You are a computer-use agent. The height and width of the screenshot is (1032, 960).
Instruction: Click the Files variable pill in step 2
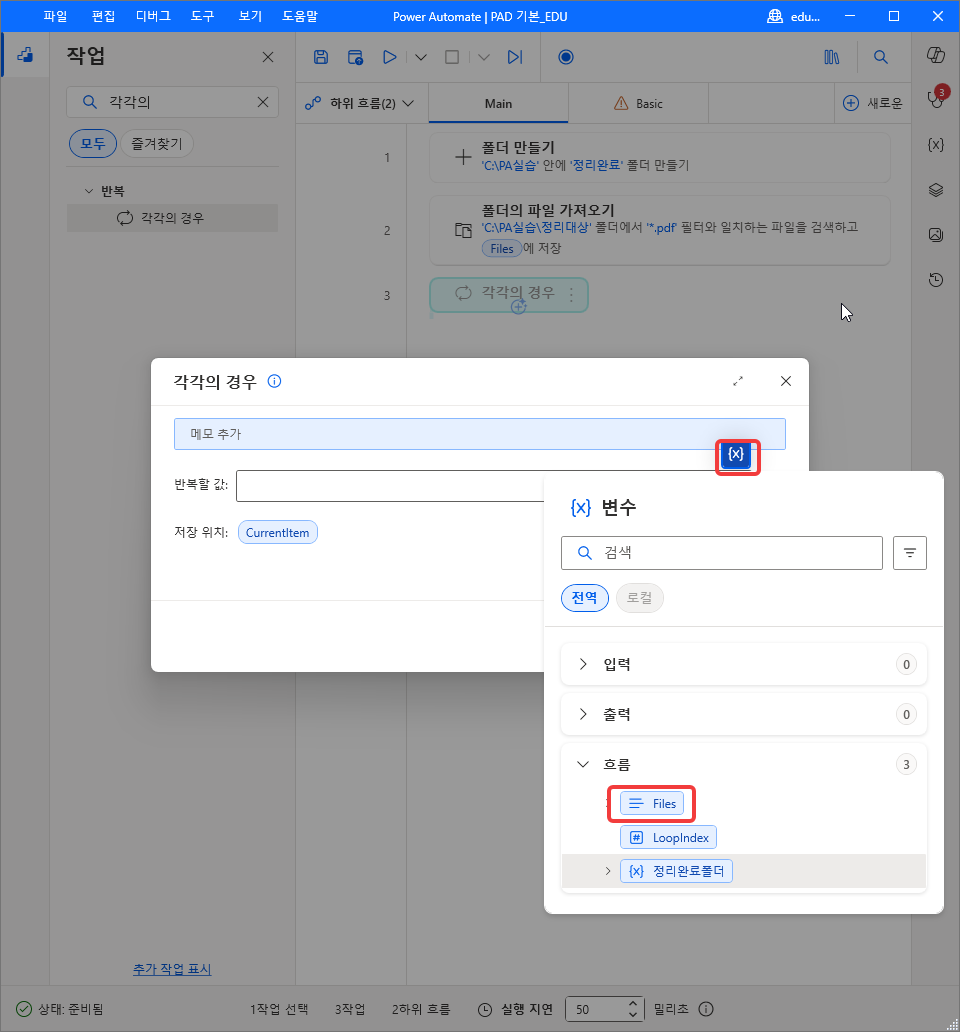coord(501,248)
